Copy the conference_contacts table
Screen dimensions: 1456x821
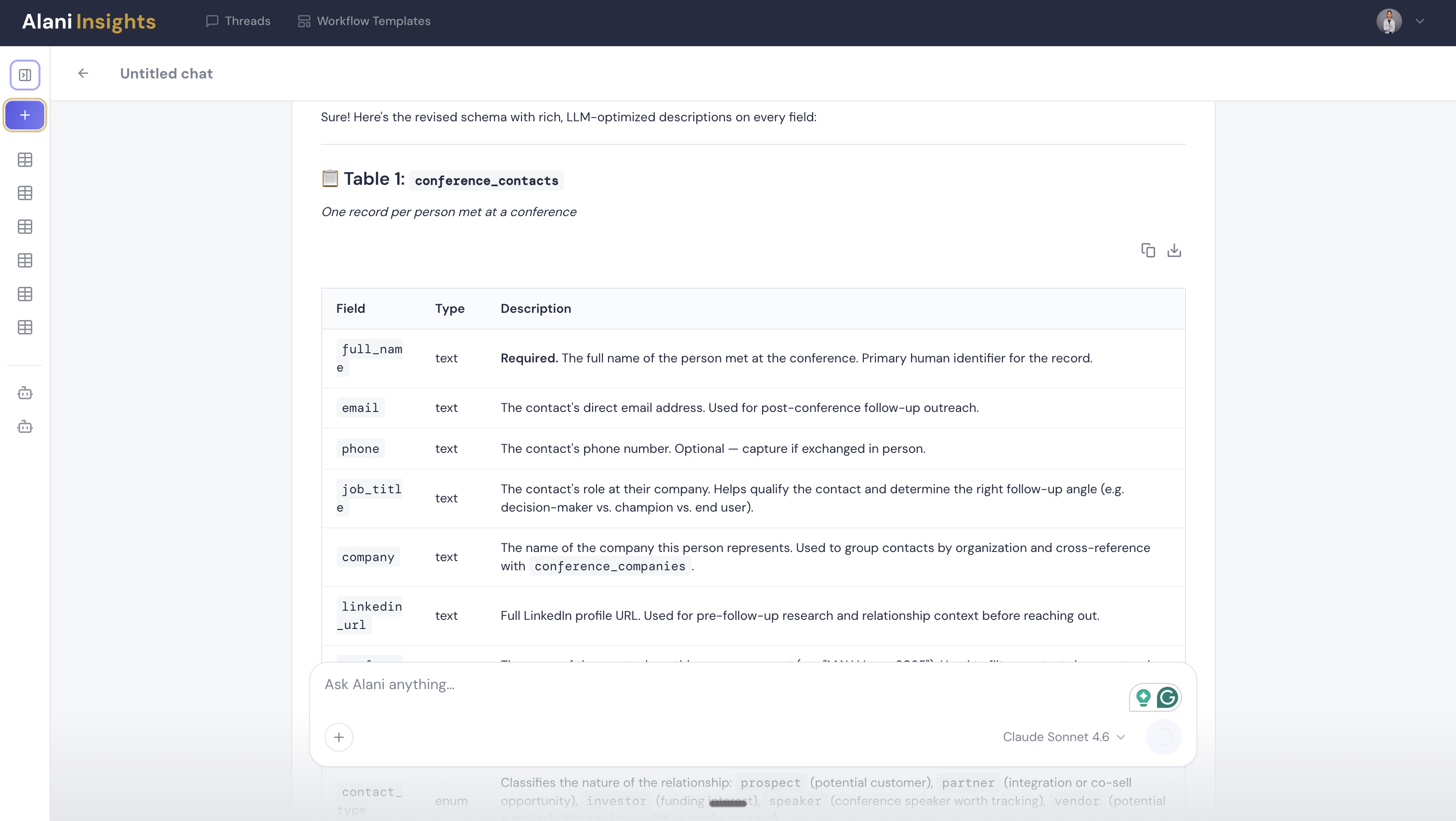pyautogui.click(x=1148, y=250)
